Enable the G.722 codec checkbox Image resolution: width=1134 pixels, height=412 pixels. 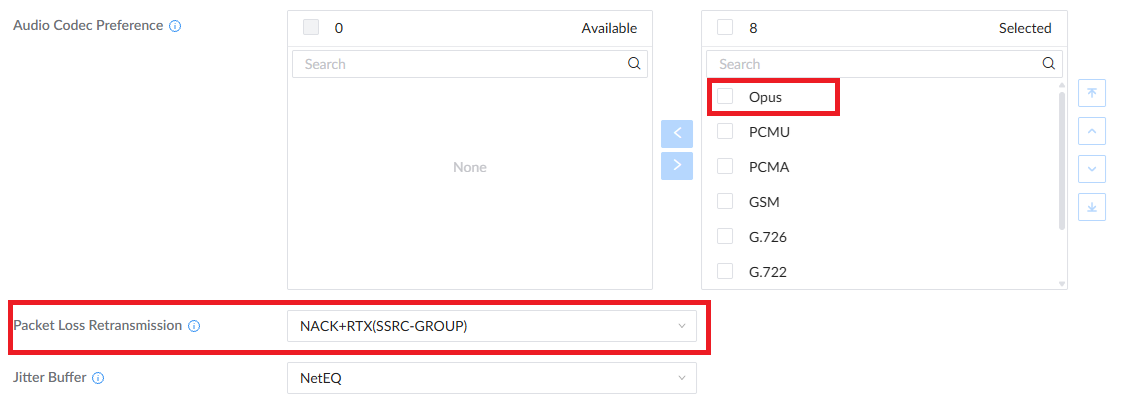(x=725, y=271)
